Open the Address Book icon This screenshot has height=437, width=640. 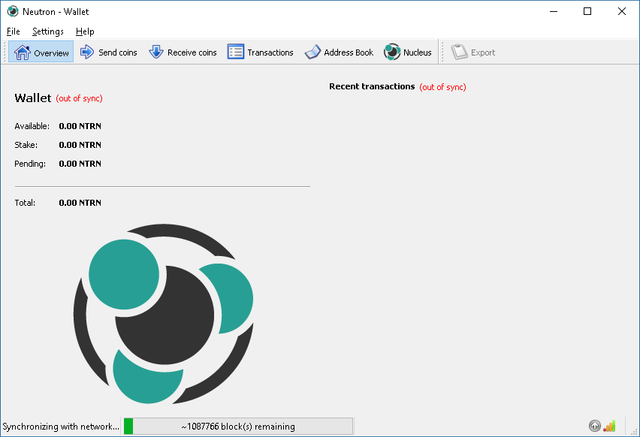[x=313, y=52]
